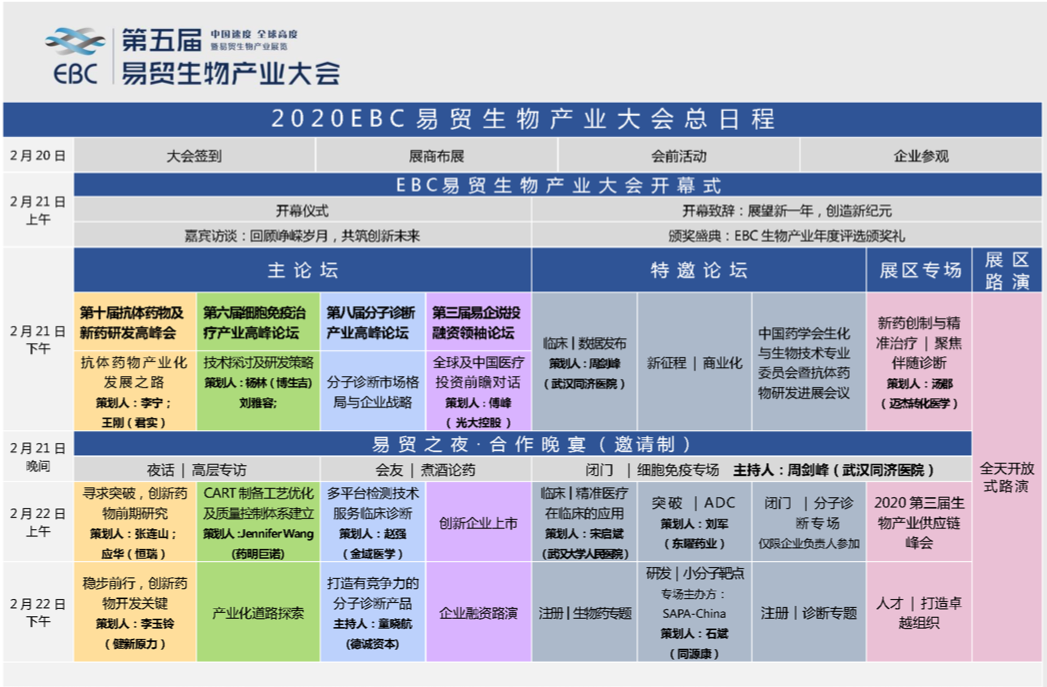Click 人才 | 打造卓越组织 cell
The width and height of the screenshot is (1047, 687).
pyautogui.click(x=919, y=612)
